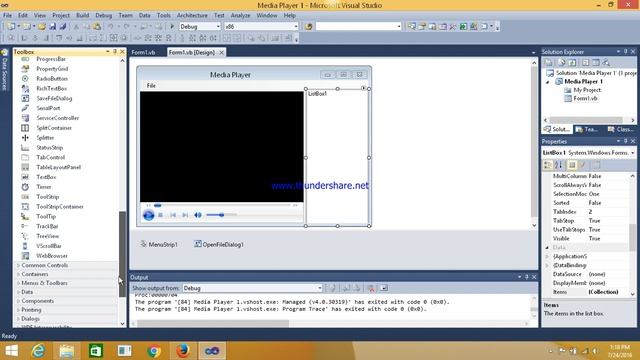Click the Save All icon
The image size is (640, 360).
coord(63,27)
